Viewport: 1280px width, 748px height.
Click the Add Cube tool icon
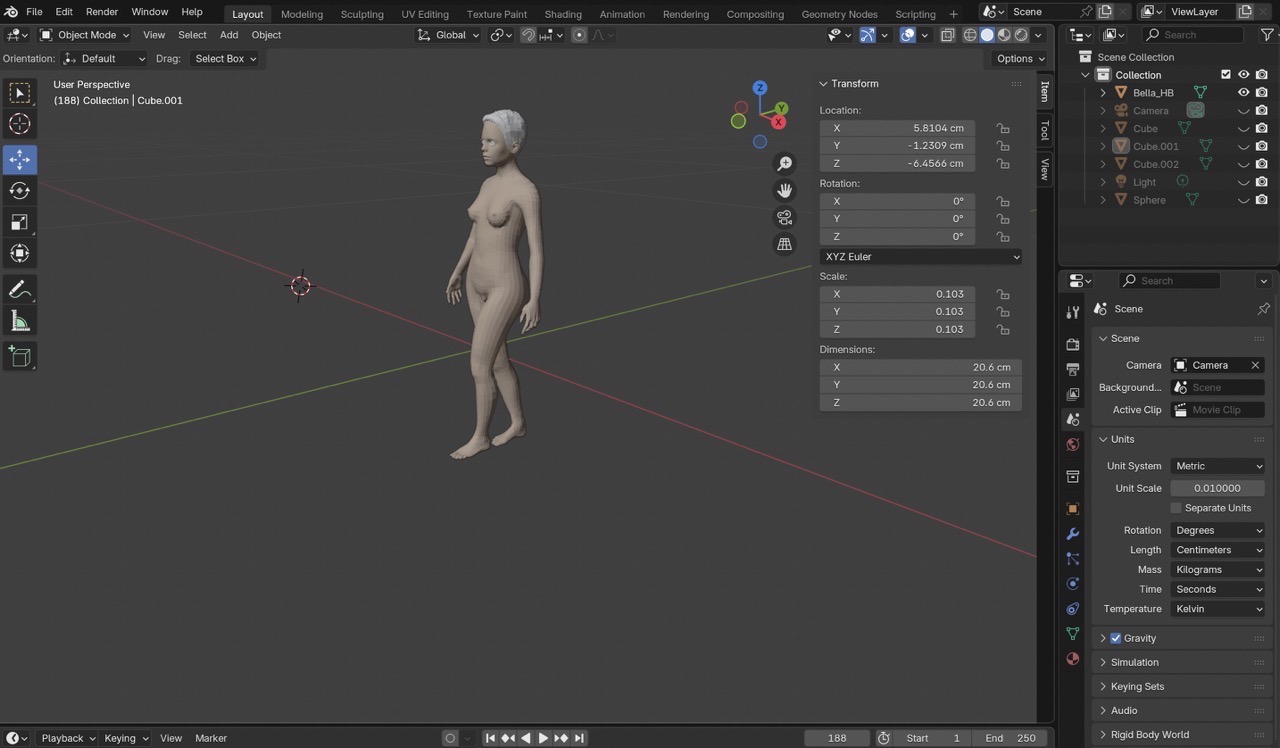19,356
